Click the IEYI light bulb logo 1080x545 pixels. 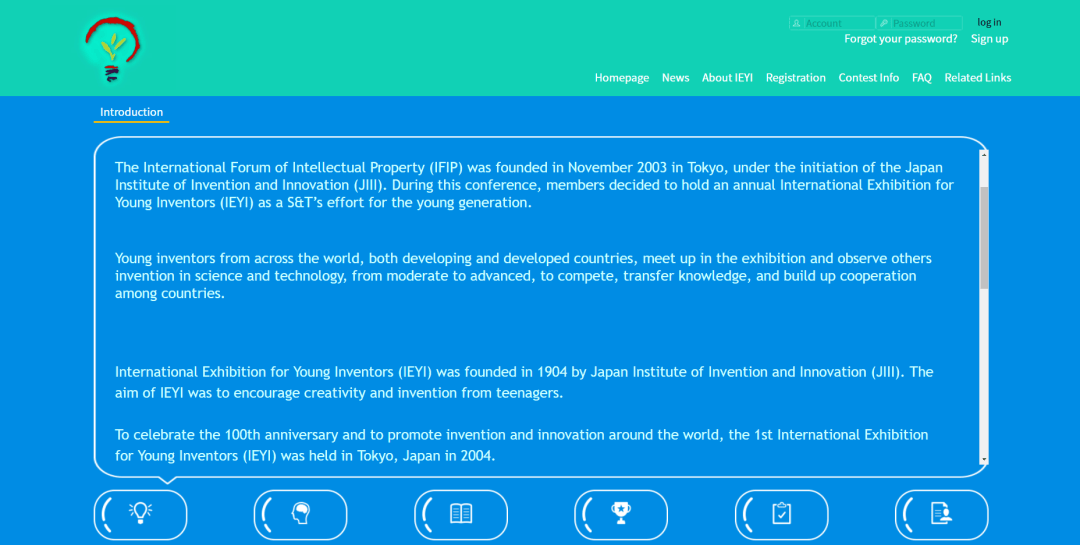(x=112, y=48)
